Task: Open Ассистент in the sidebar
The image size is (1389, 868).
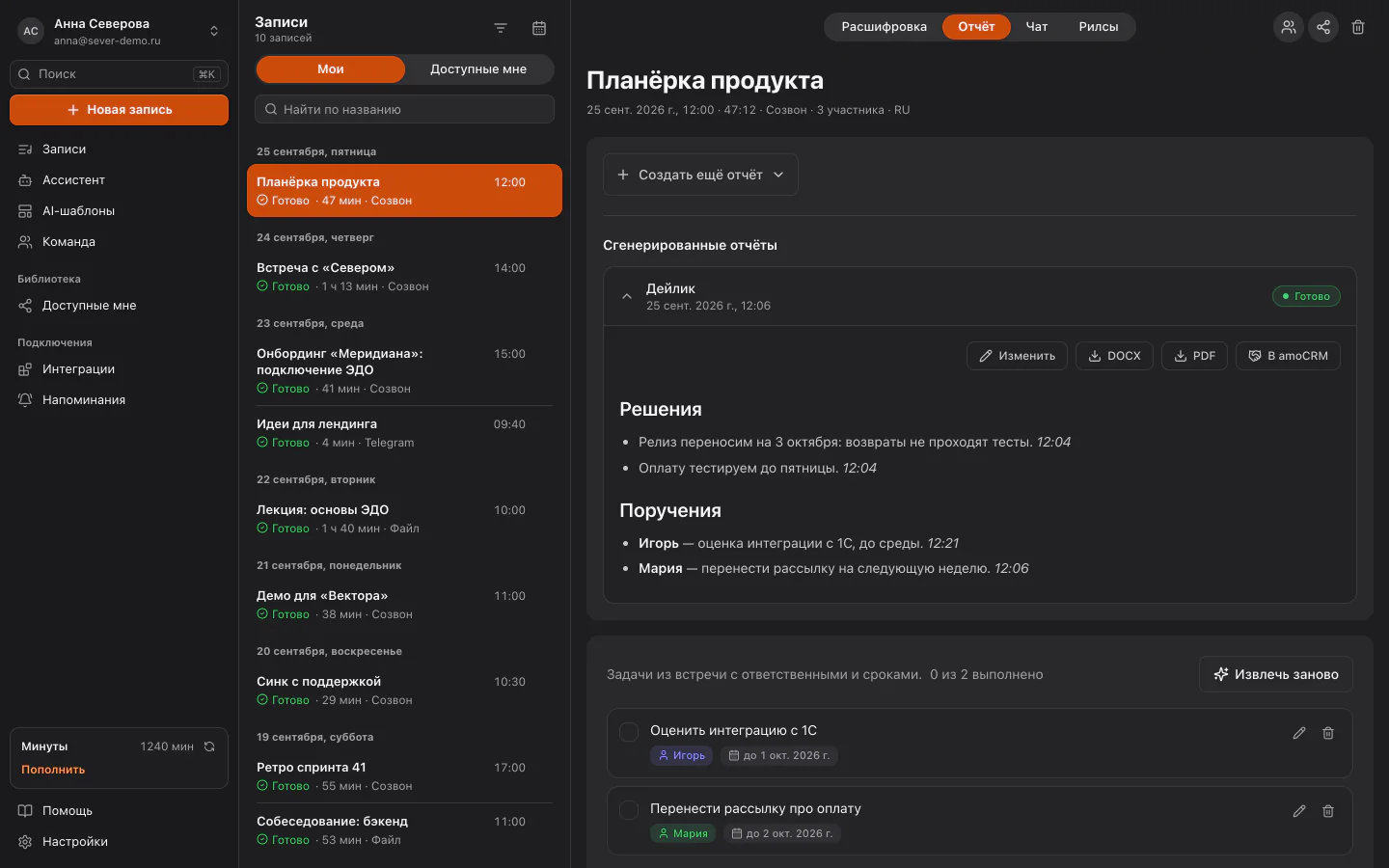Action: click(119, 180)
